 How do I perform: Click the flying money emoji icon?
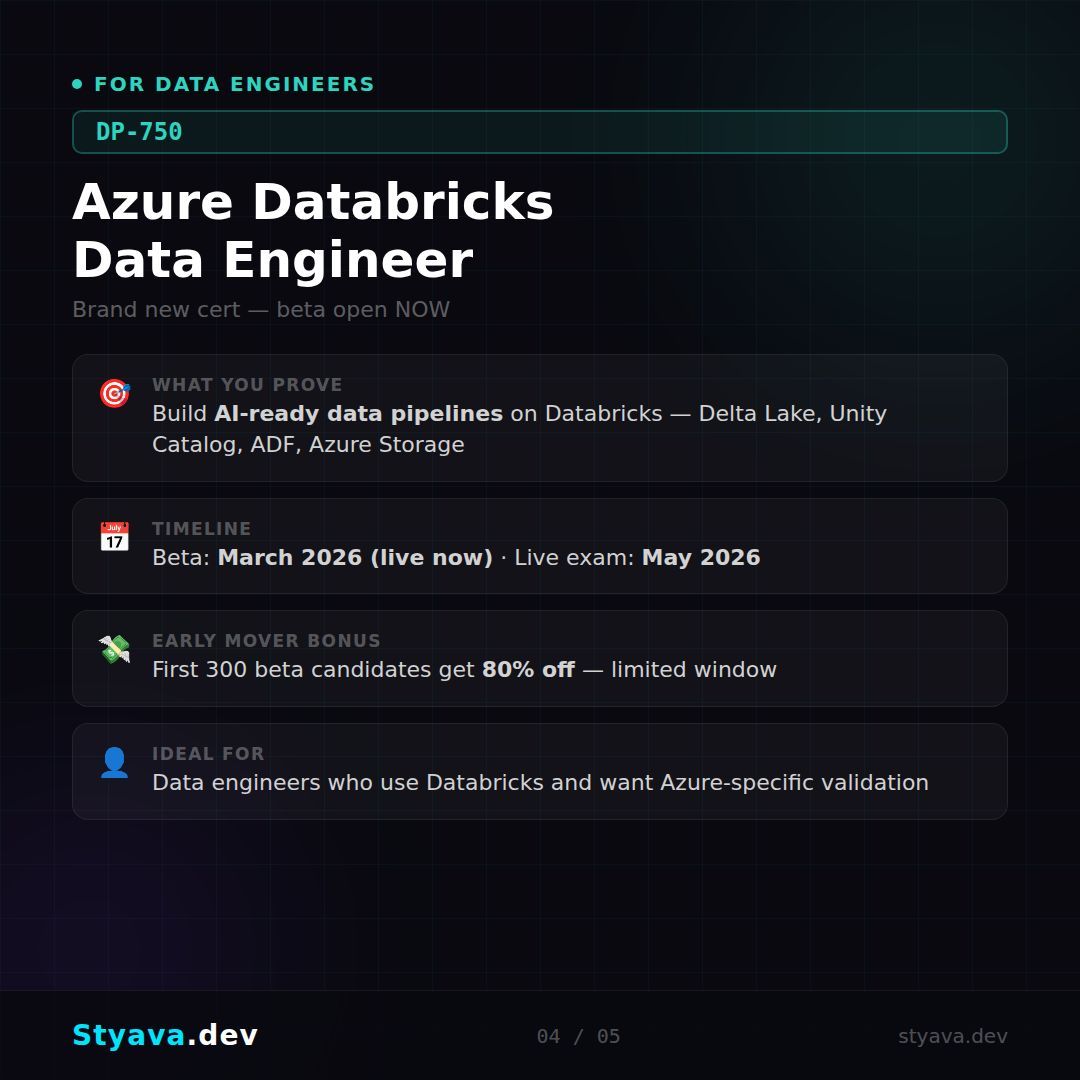click(114, 649)
